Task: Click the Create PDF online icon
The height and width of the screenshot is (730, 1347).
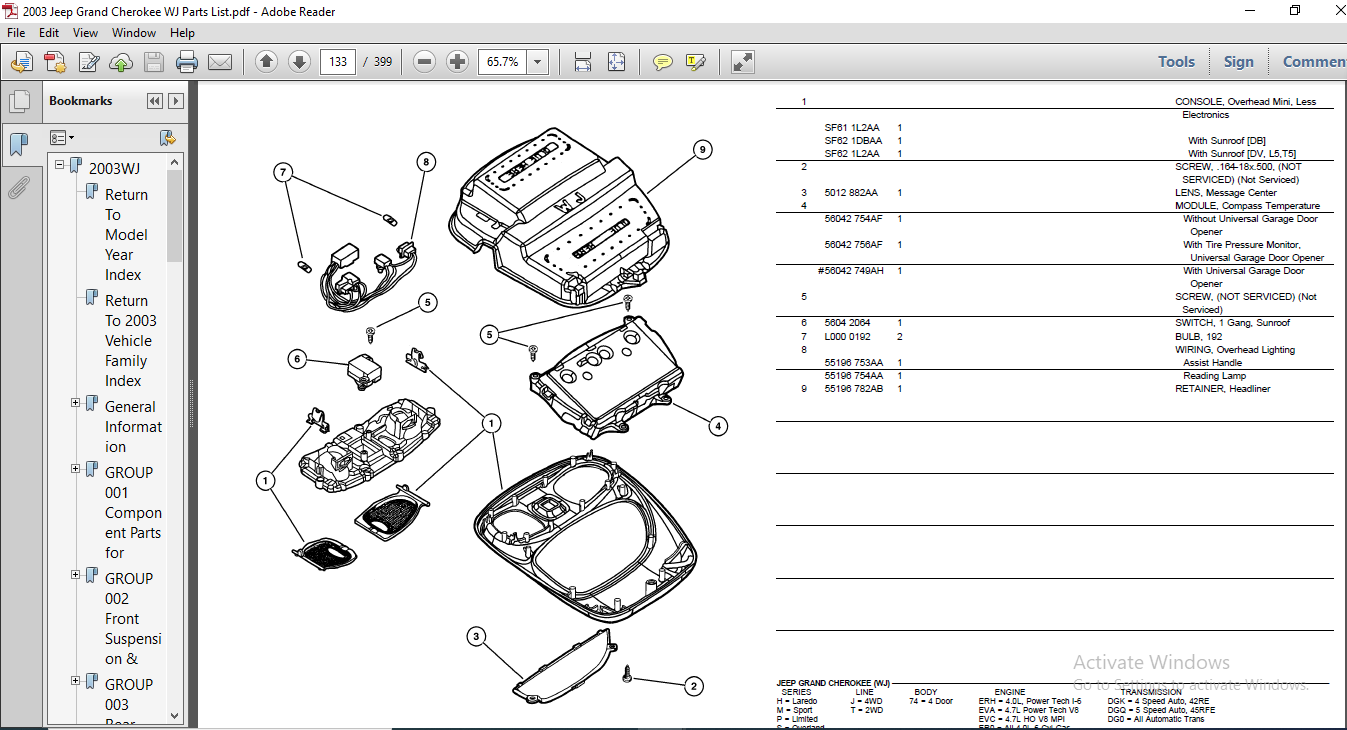Action: [55, 62]
